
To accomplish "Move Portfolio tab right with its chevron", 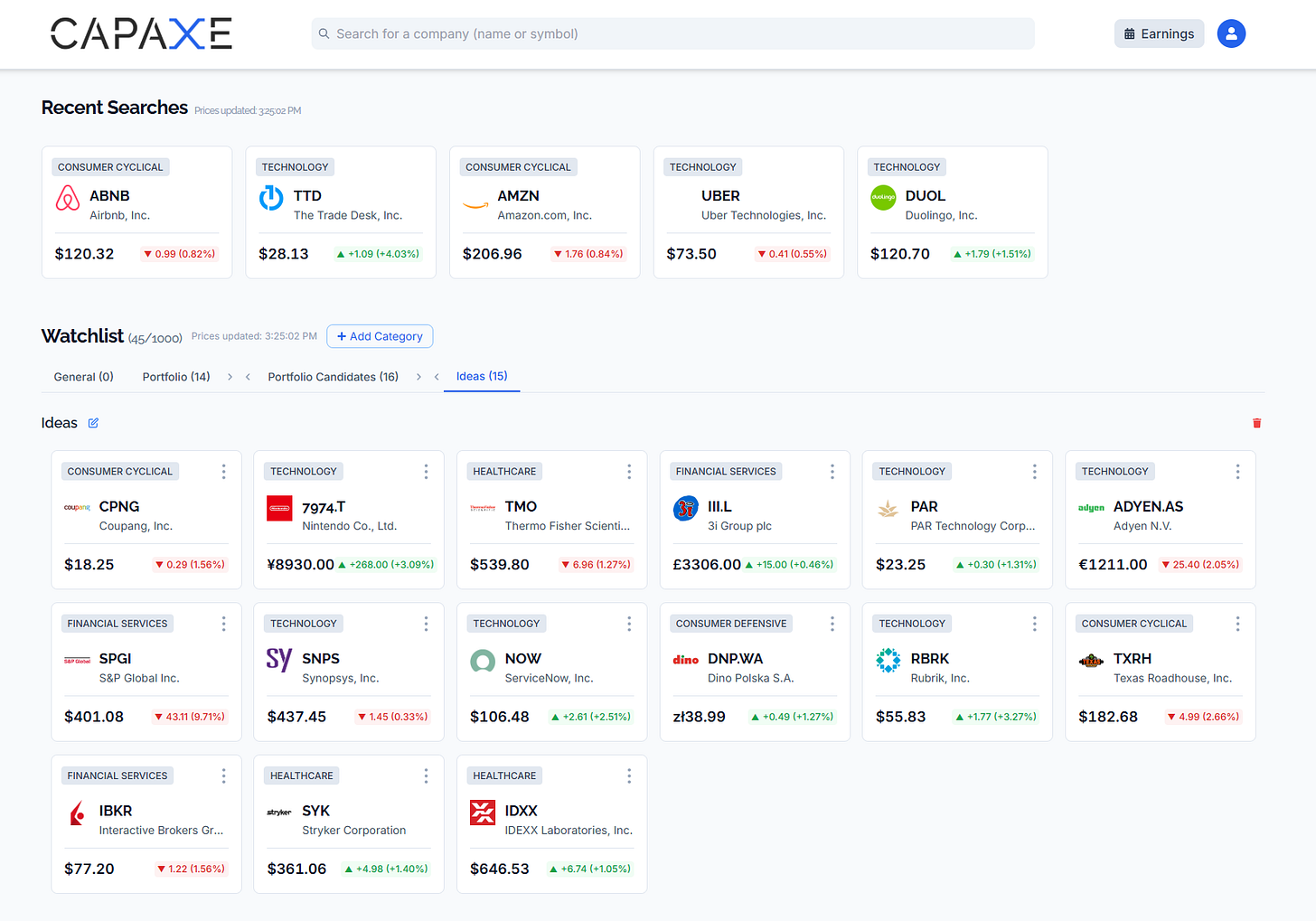I will pos(230,377).
